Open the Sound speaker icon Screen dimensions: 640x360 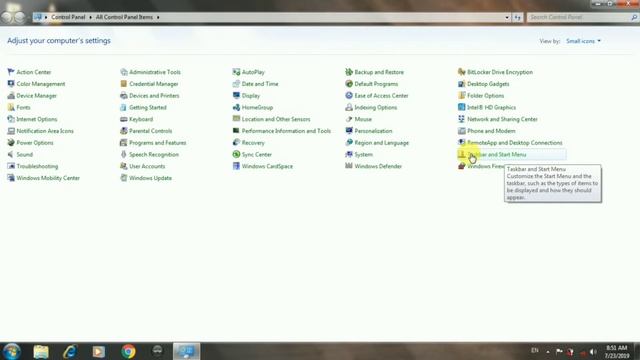click(x=11, y=154)
